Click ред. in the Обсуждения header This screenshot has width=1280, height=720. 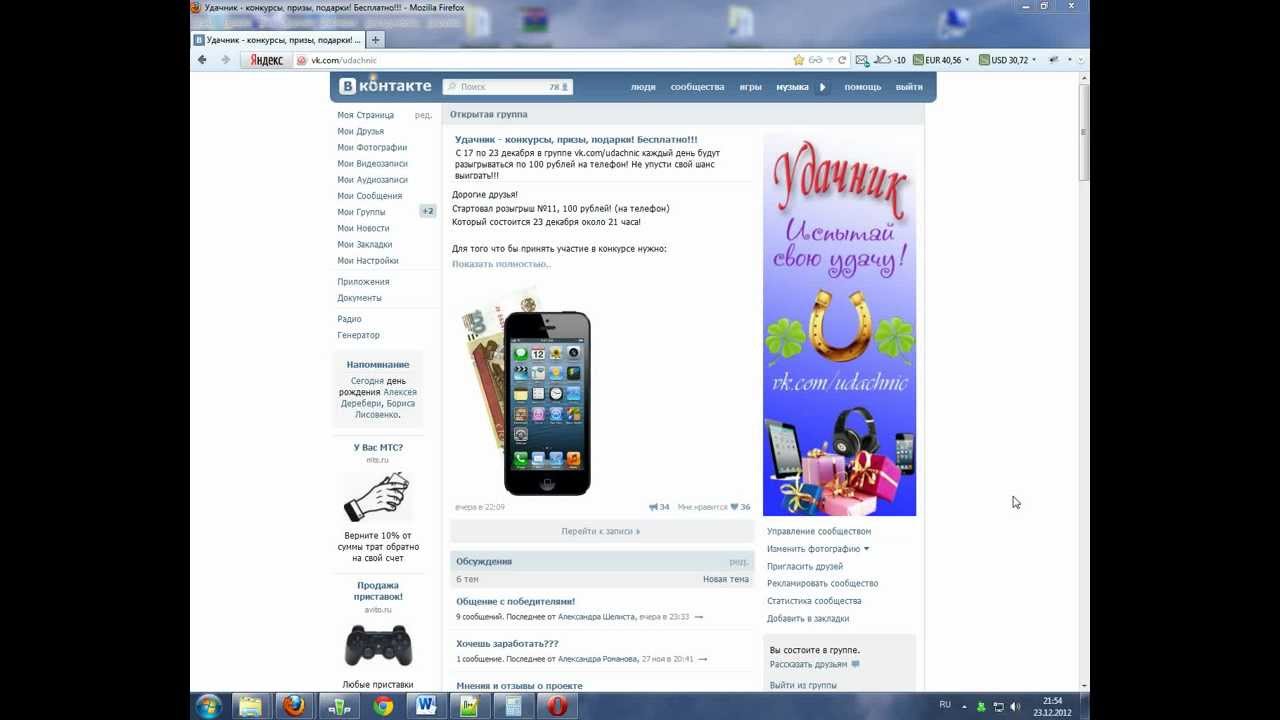[x=738, y=561]
